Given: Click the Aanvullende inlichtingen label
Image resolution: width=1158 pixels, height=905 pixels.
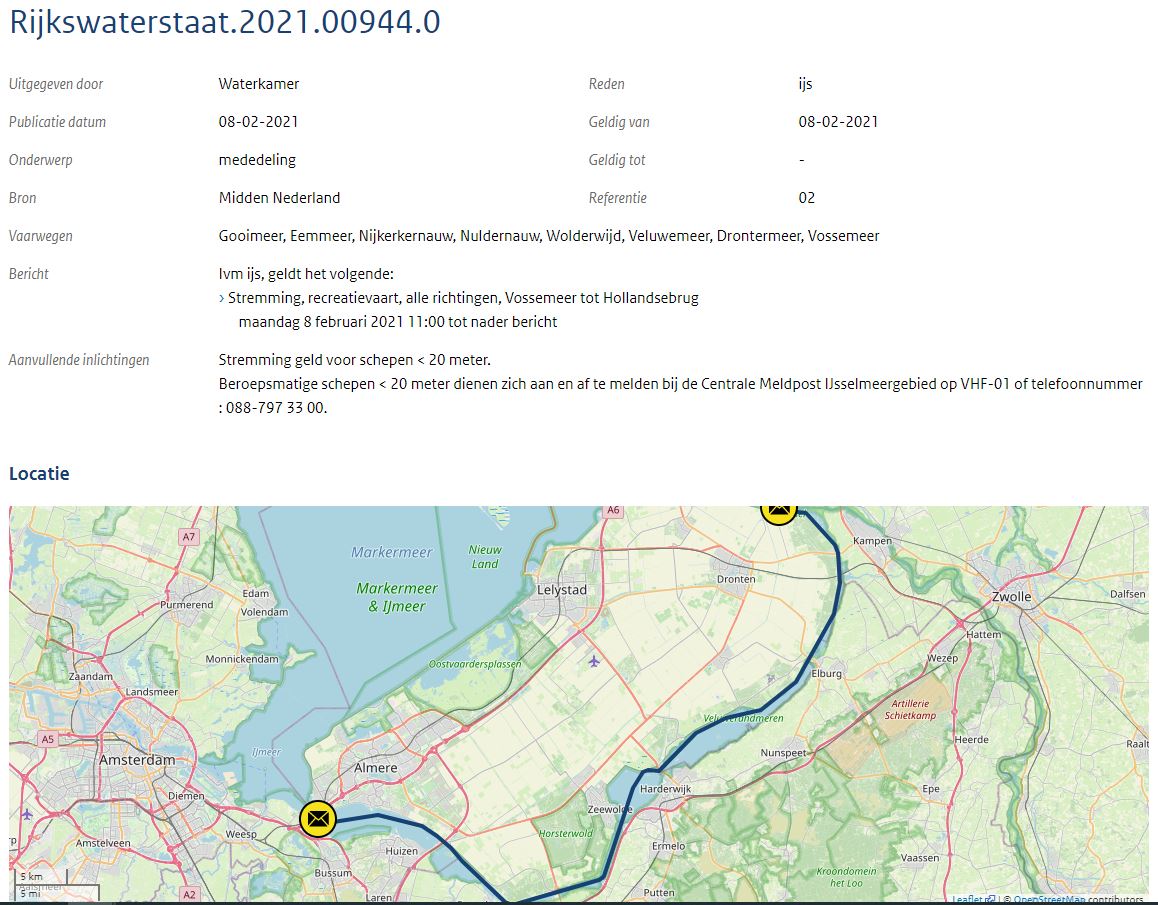Looking at the screenshot, I should (x=79, y=360).
